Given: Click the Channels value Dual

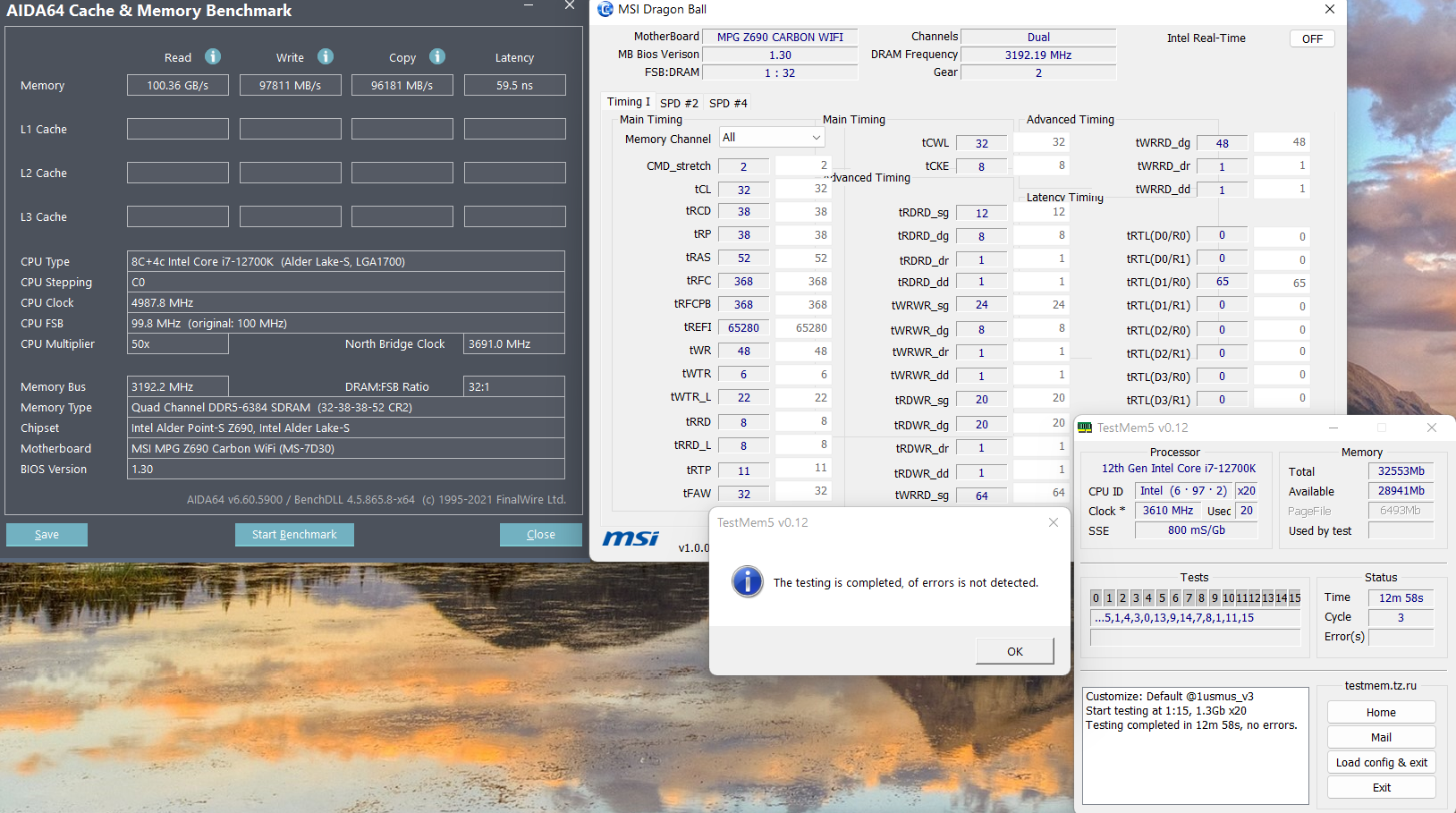Looking at the screenshot, I should click(1038, 37).
